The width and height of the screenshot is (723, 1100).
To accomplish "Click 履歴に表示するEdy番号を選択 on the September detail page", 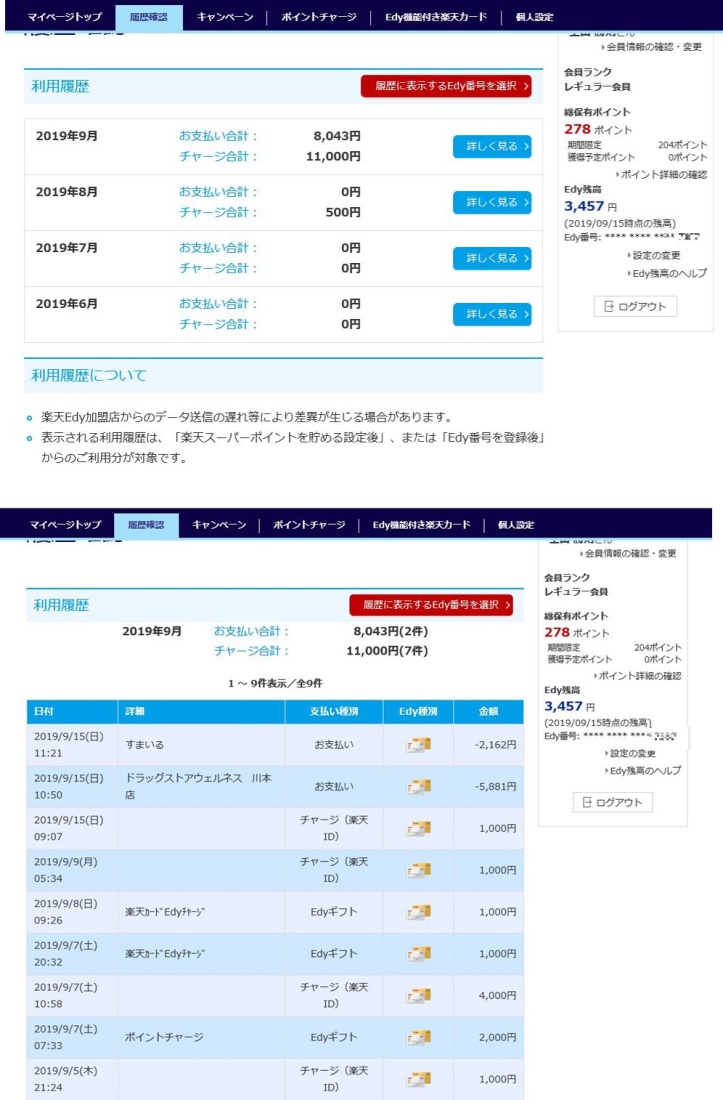I will coord(431,605).
